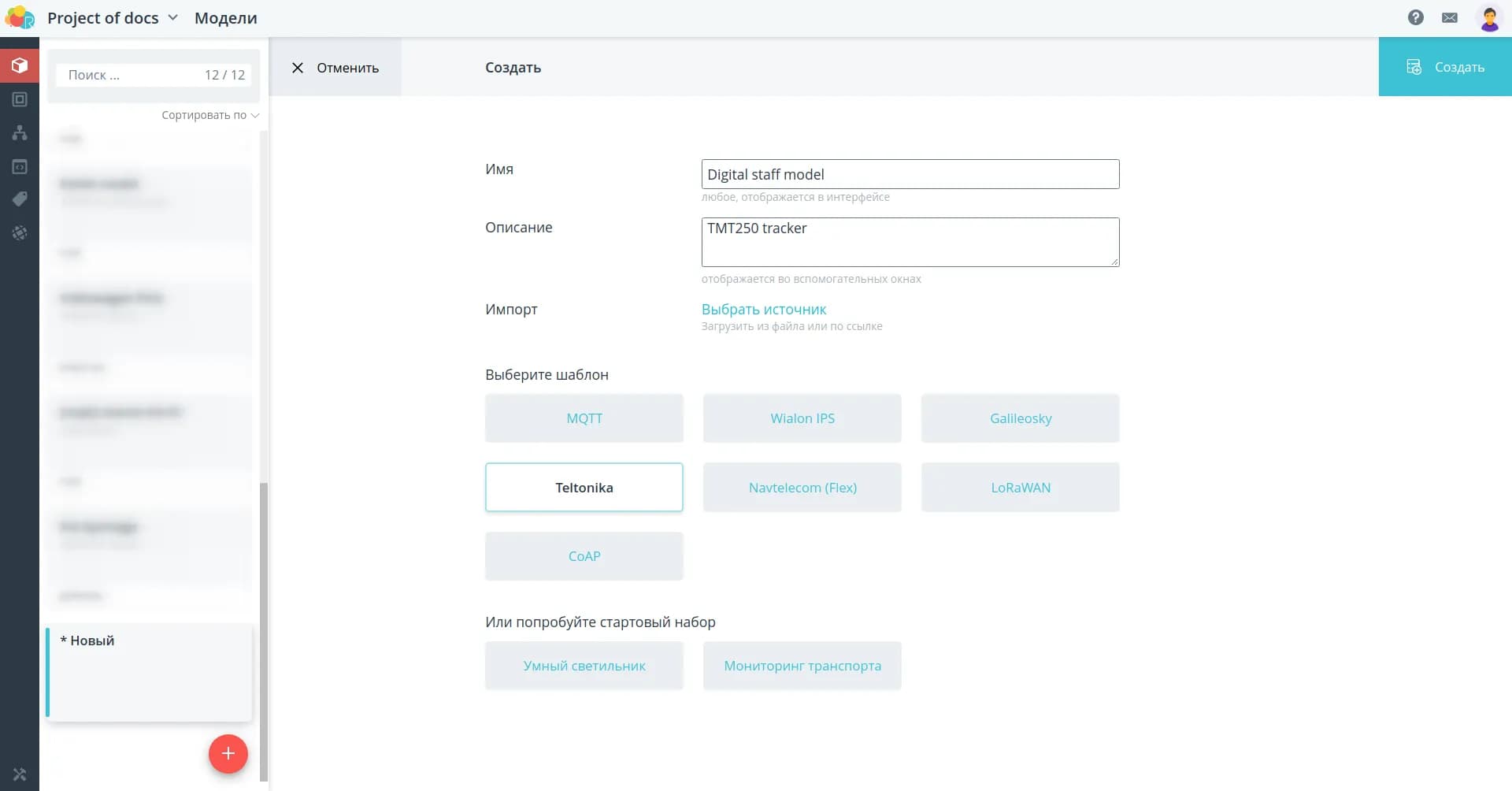
Task: Click the nested square sidebar icon
Action: click(x=20, y=99)
